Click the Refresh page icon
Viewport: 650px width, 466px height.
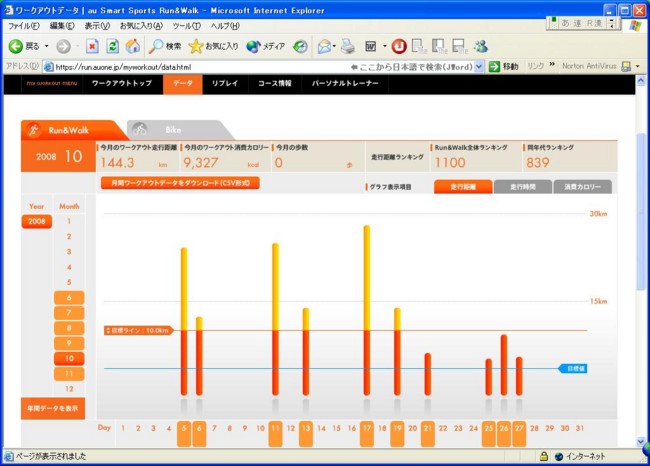click(112, 46)
